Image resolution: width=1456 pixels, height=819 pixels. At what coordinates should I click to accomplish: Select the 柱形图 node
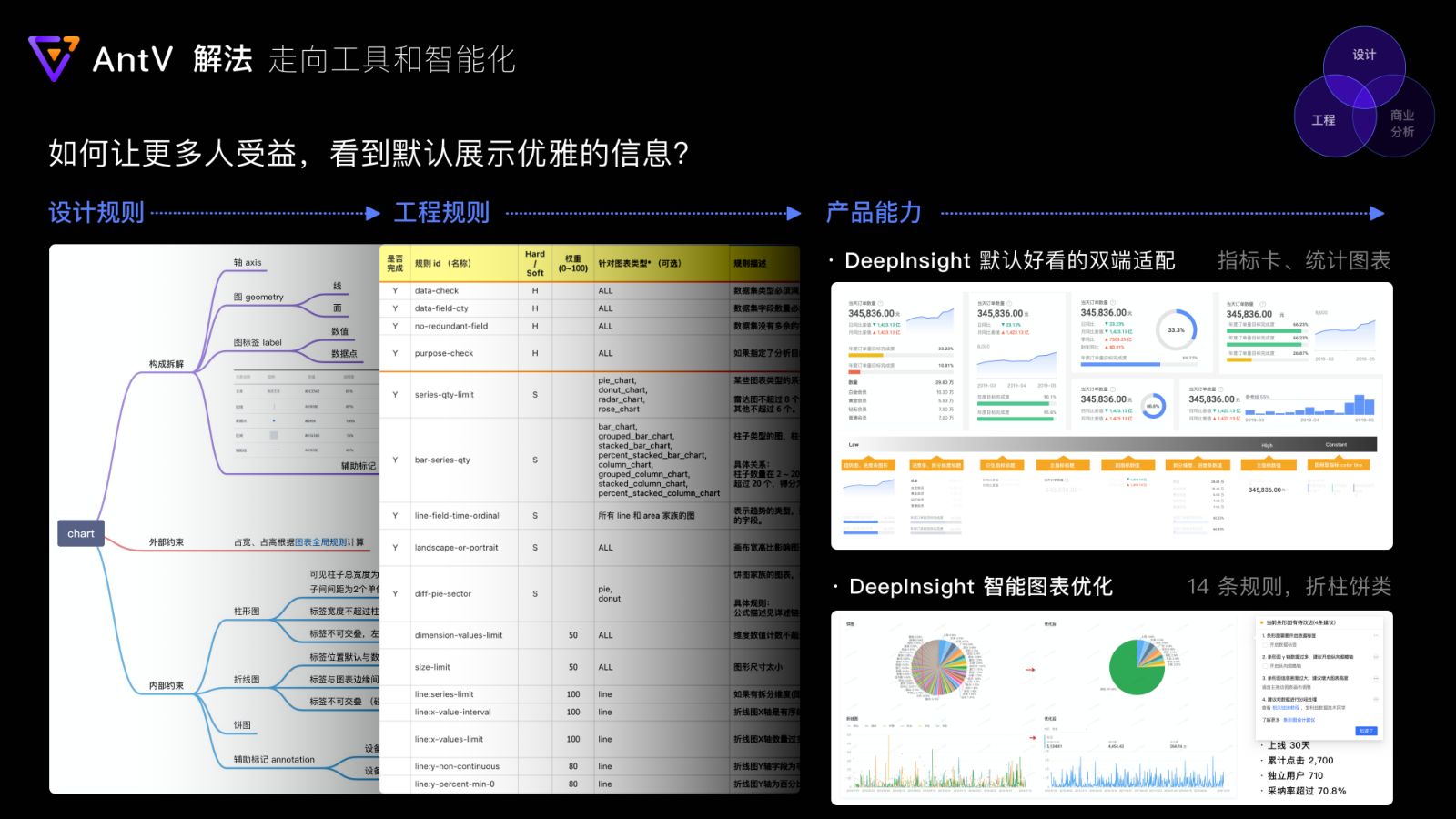point(247,612)
